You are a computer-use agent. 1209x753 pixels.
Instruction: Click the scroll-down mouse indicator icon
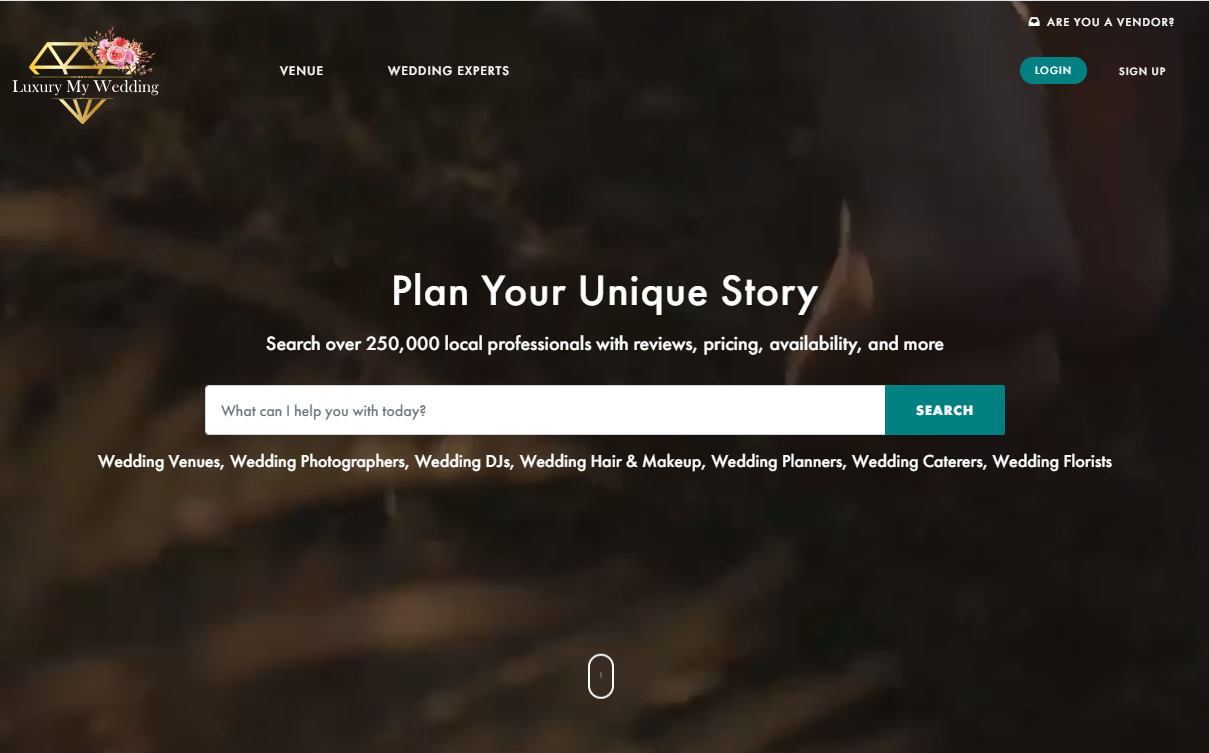click(600, 676)
